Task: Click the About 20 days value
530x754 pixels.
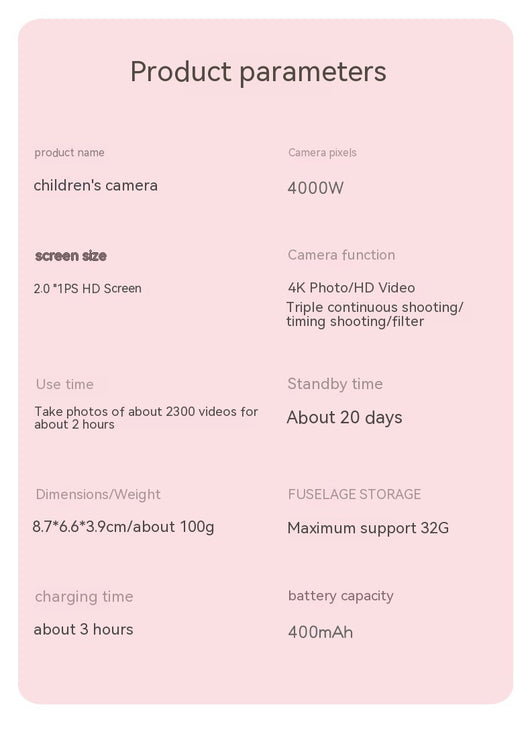Action: point(344,417)
